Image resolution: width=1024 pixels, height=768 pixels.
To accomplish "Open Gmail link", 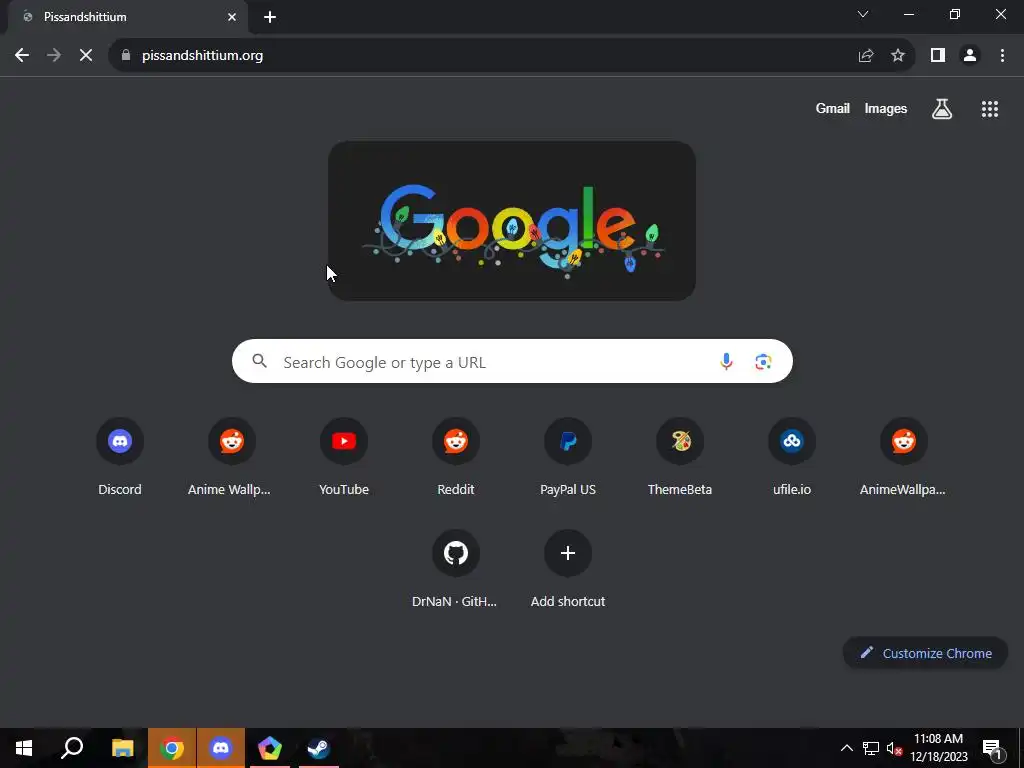I will pos(833,108).
